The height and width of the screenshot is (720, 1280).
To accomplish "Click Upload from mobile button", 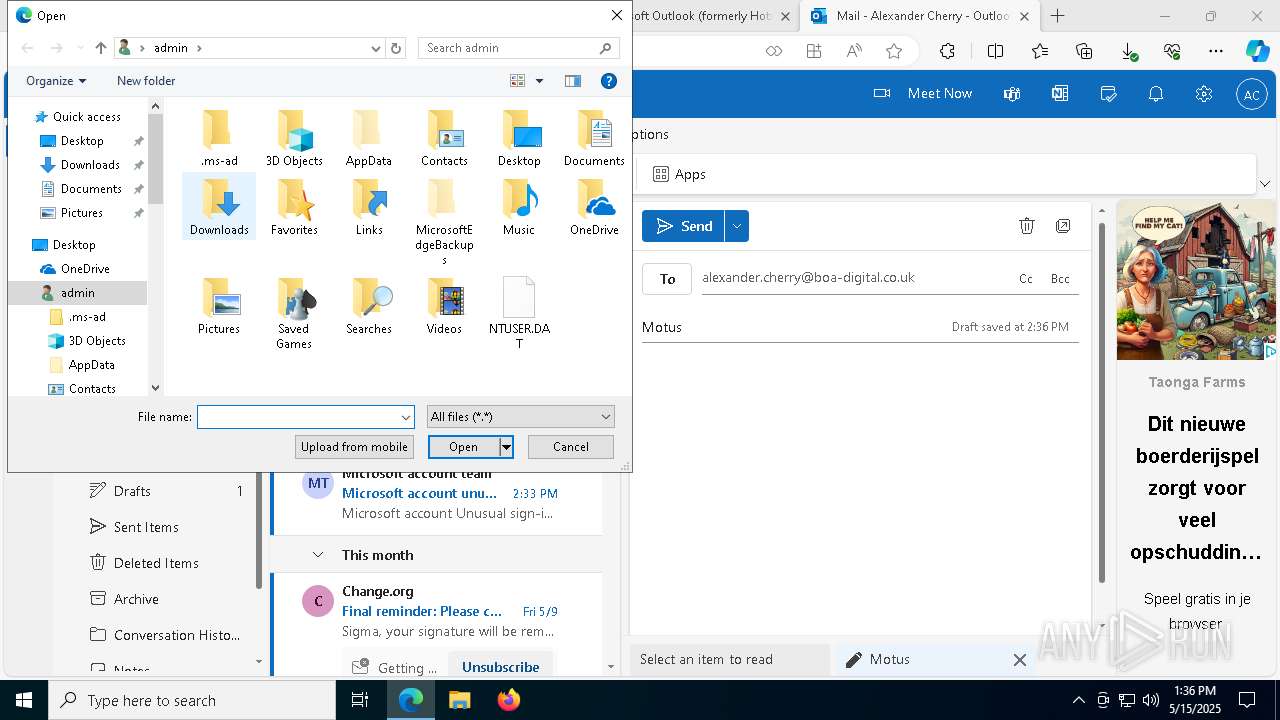I will (x=354, y=447).
